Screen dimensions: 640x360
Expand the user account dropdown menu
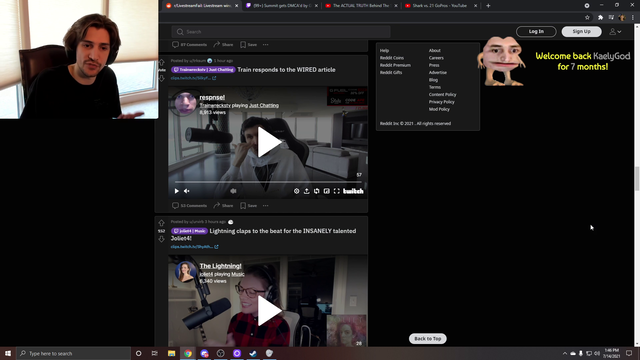[615, 31]
